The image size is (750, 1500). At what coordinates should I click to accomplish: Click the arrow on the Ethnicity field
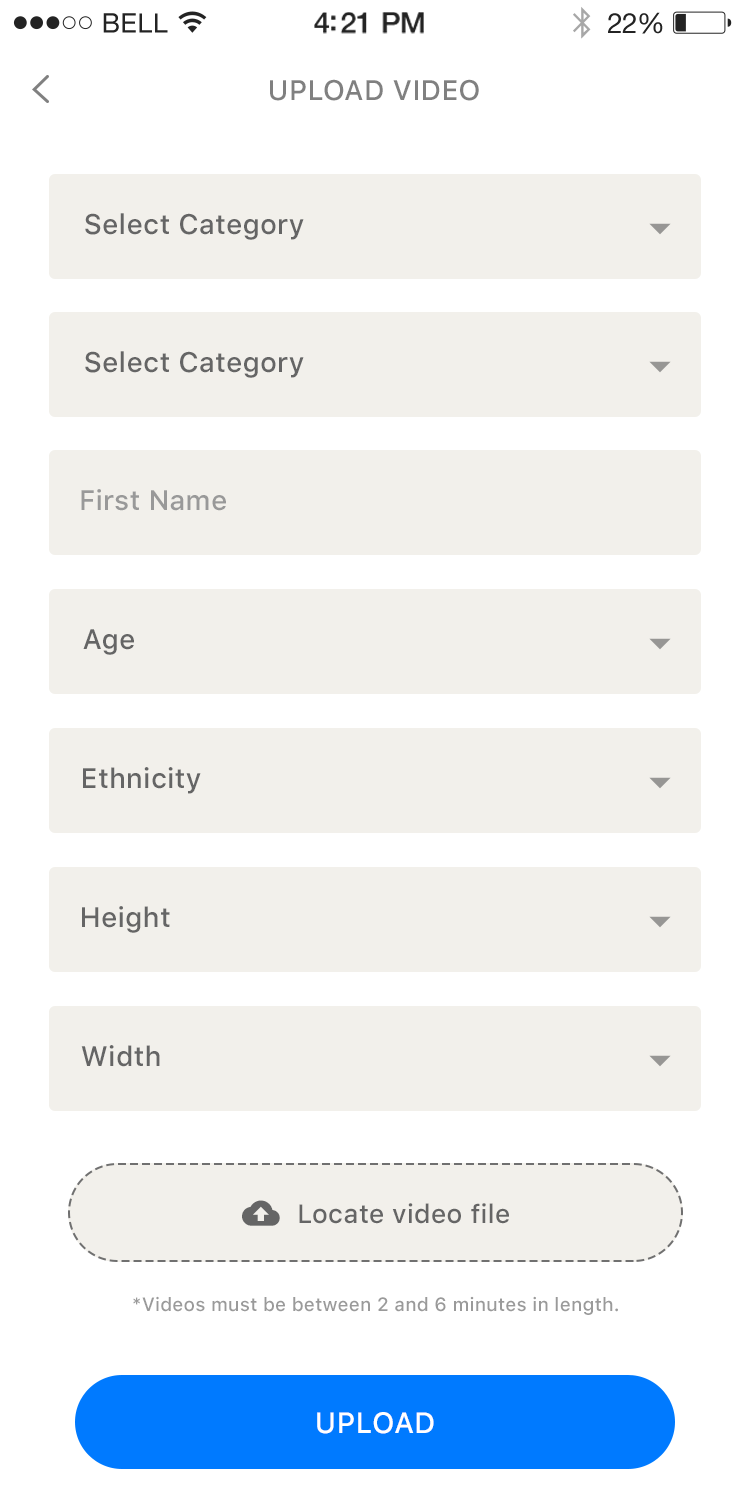[659, 782]
